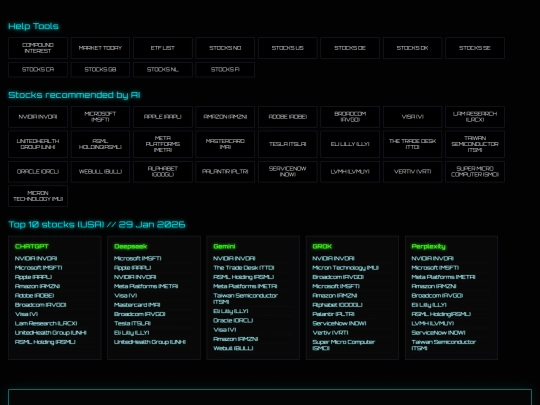This screenshot has height=405, width=540.
Task: Click the Perplexity column heading
Action: [428, 247]
